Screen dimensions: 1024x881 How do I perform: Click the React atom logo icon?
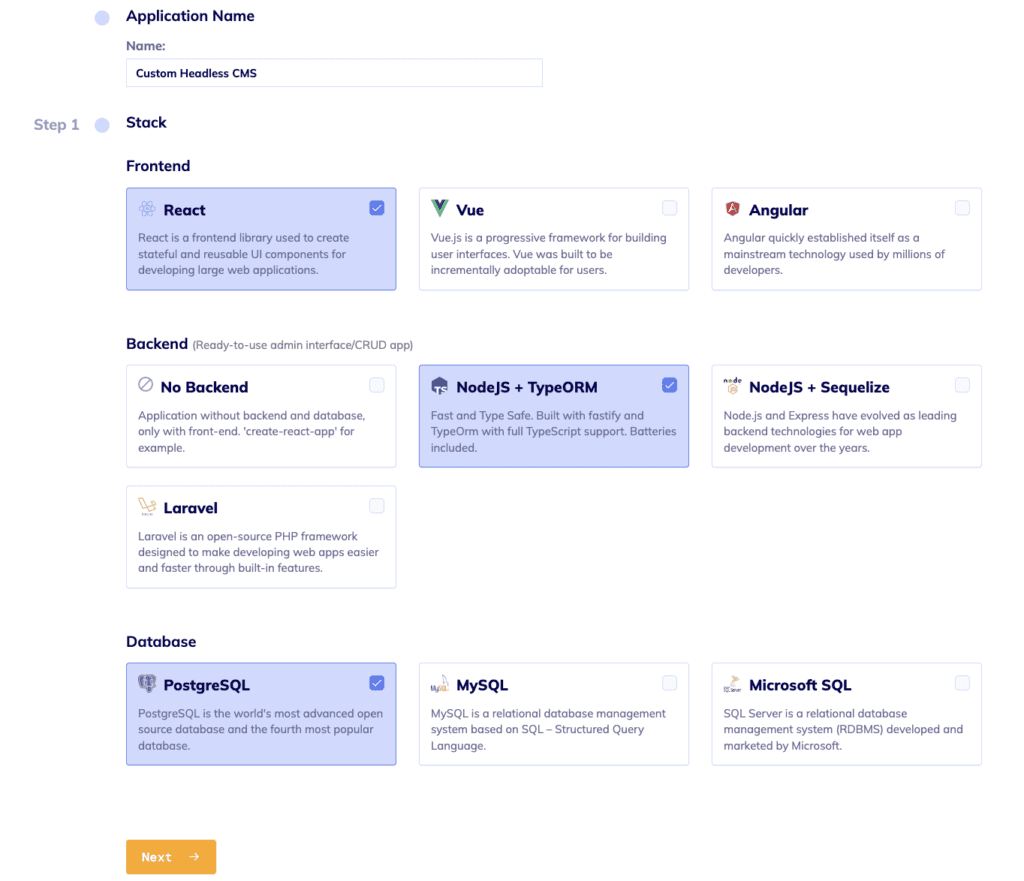click(147, 209)
